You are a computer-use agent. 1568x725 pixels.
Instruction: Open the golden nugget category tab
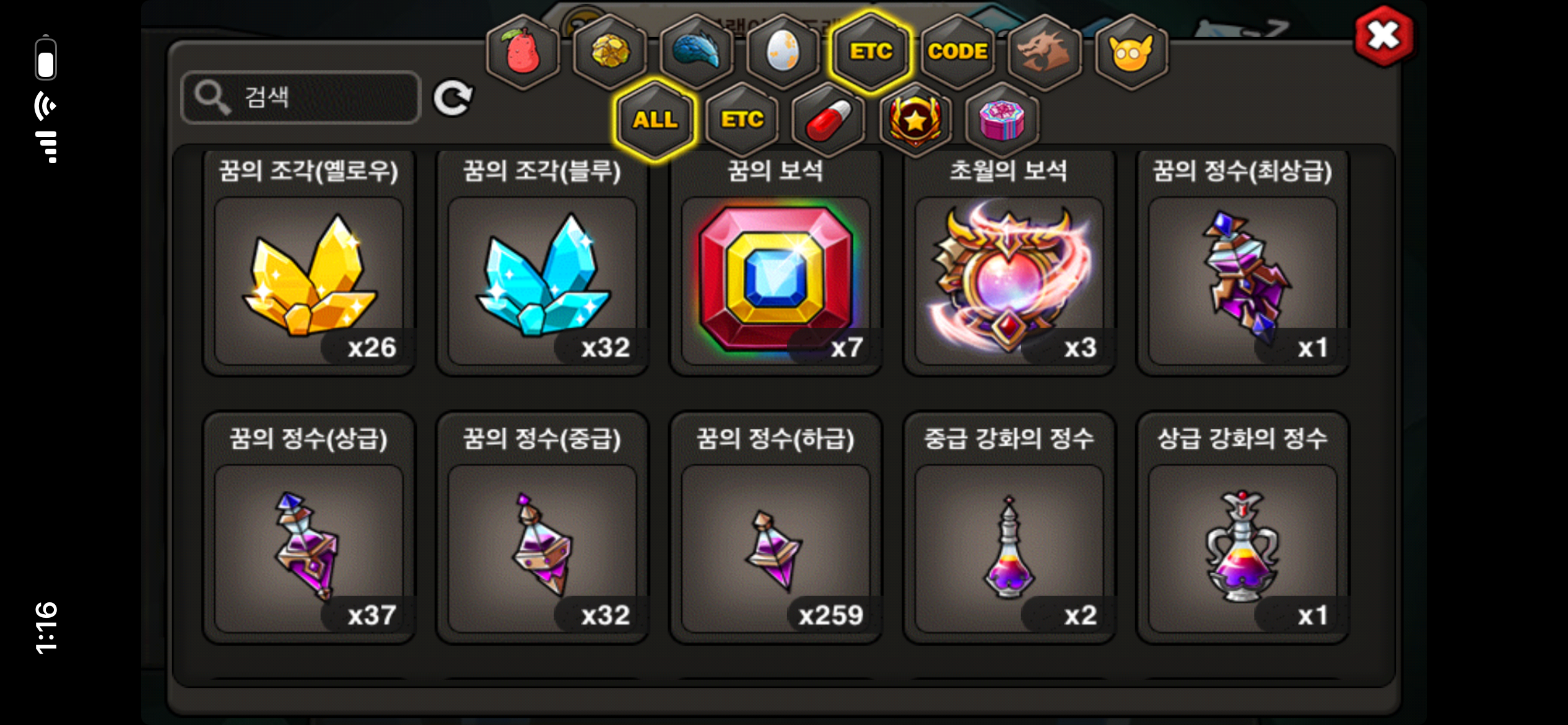coord(610,52)
